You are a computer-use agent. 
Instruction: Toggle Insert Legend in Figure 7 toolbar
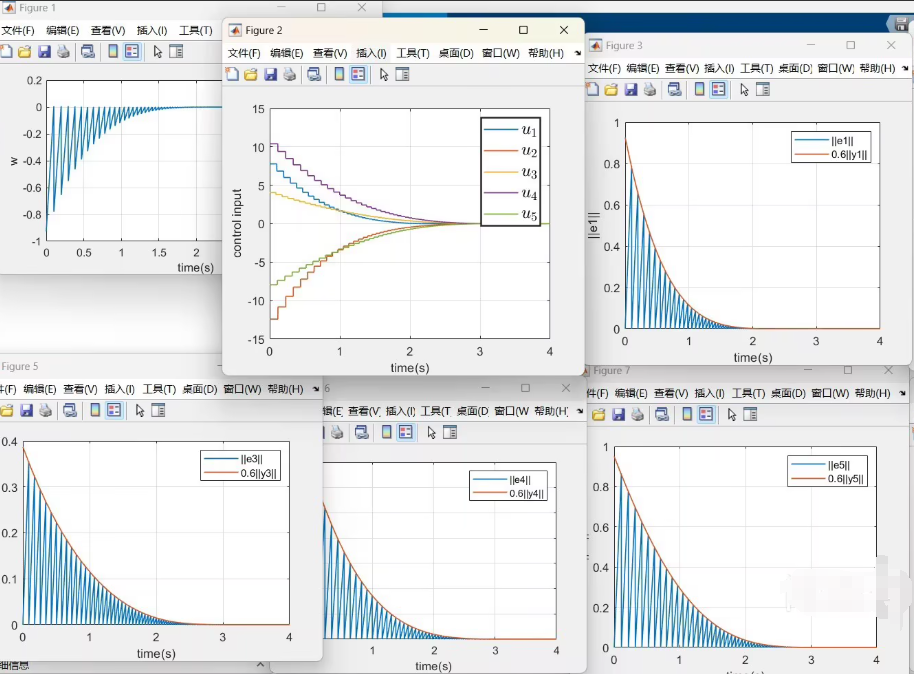706,414
